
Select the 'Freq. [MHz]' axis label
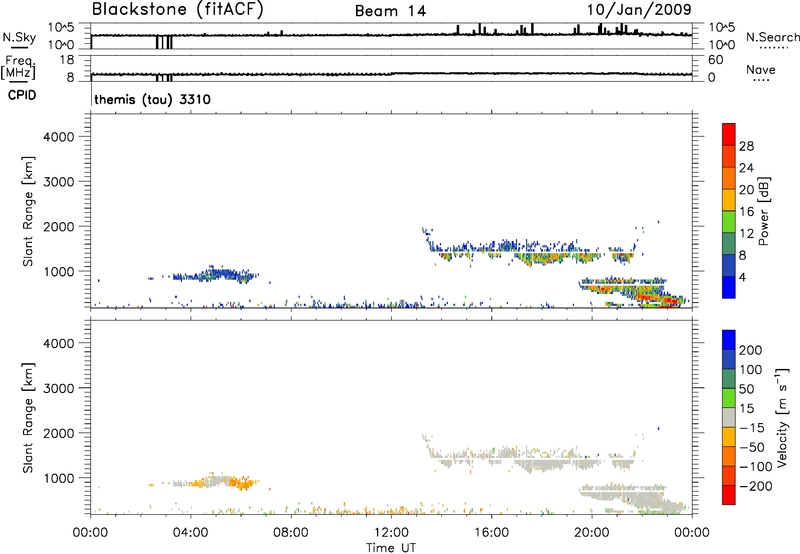coord(19,67)
